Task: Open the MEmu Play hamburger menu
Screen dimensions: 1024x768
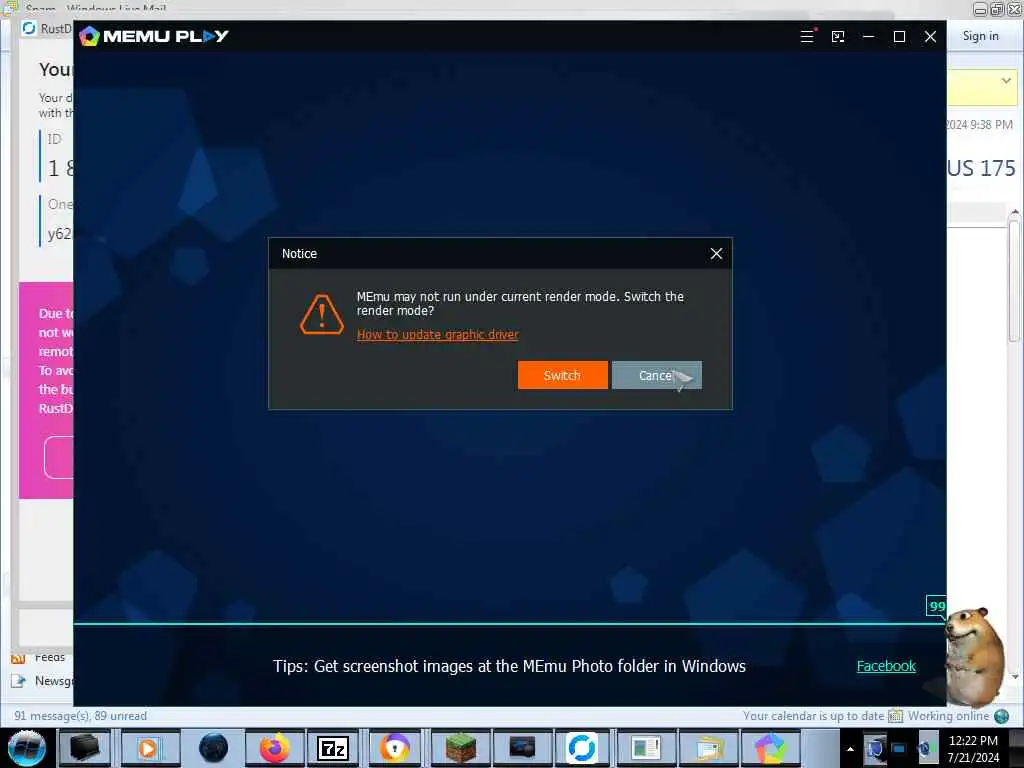Action: (x=807, y=37)
